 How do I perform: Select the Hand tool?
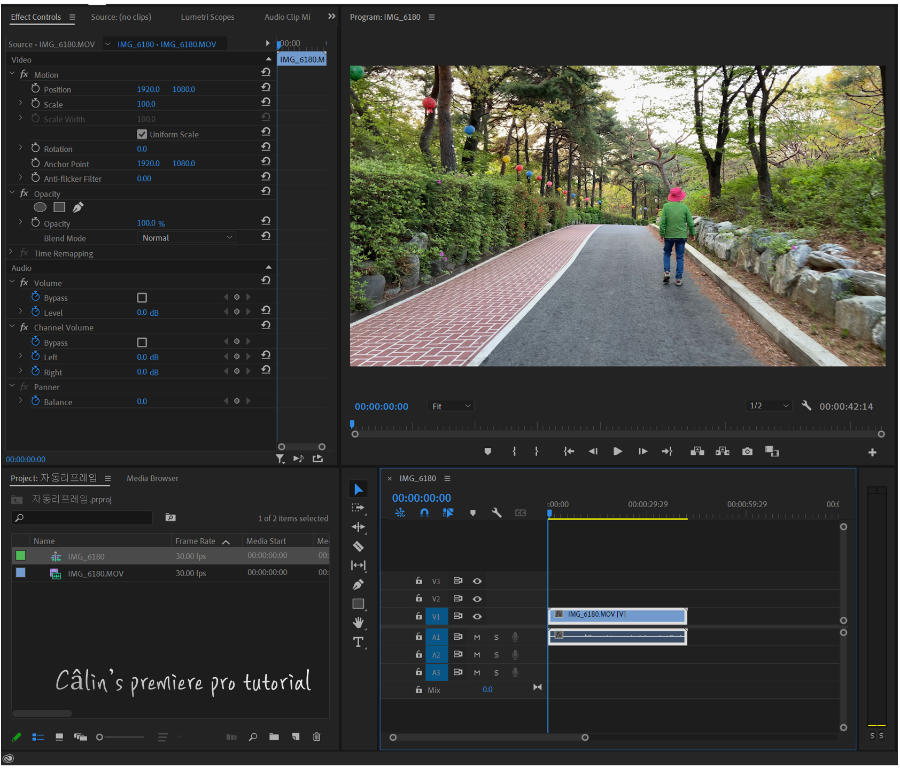pos(358,622)
